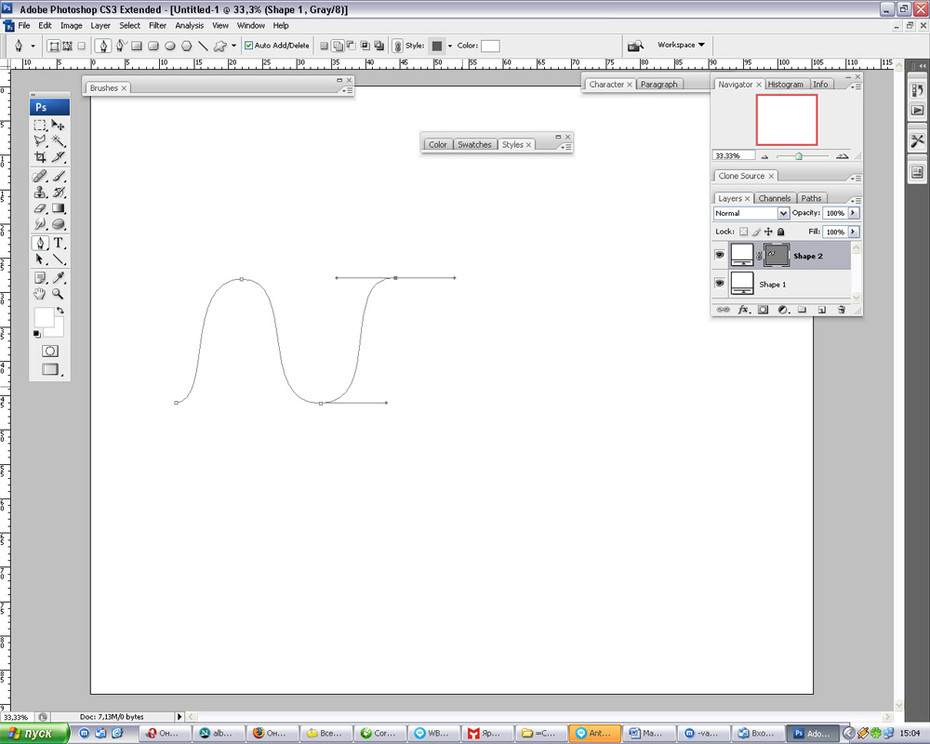This screenshot has width=930, height=744.
Task: Select the Horizontal Type tool
Action: pos(58,243)
